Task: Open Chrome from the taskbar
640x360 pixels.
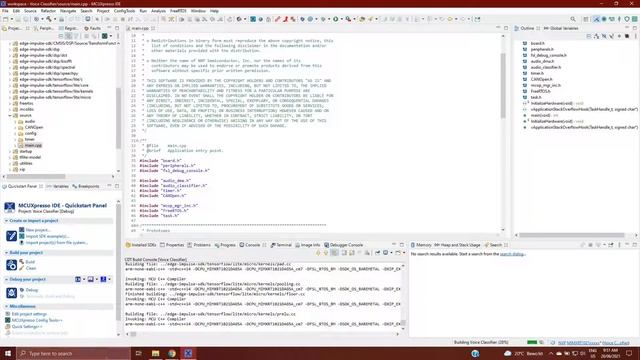Action: 172,353
